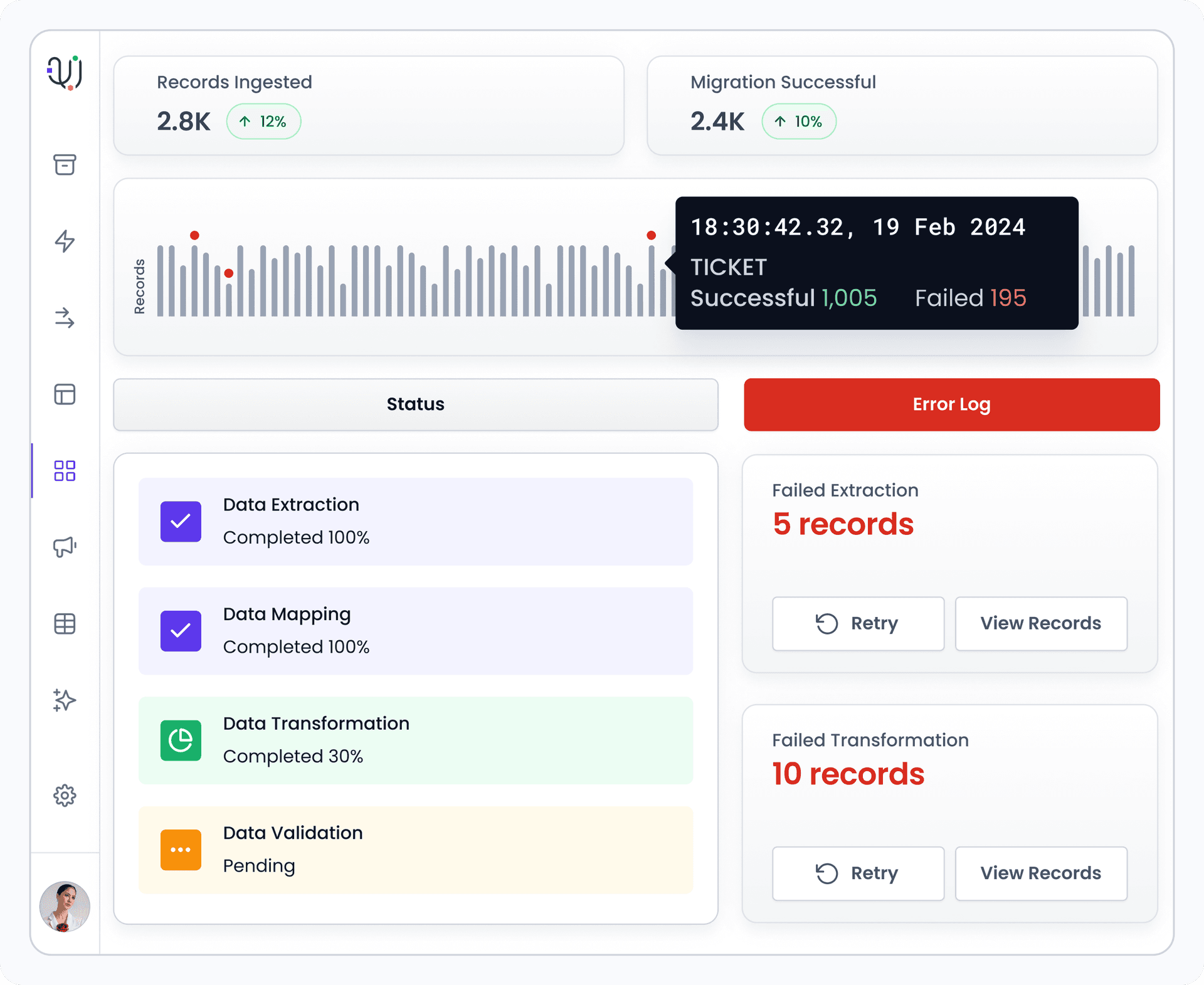Retry the Failed Extraction records
The image size is (1204, 985).
click(x=858, y=623)
